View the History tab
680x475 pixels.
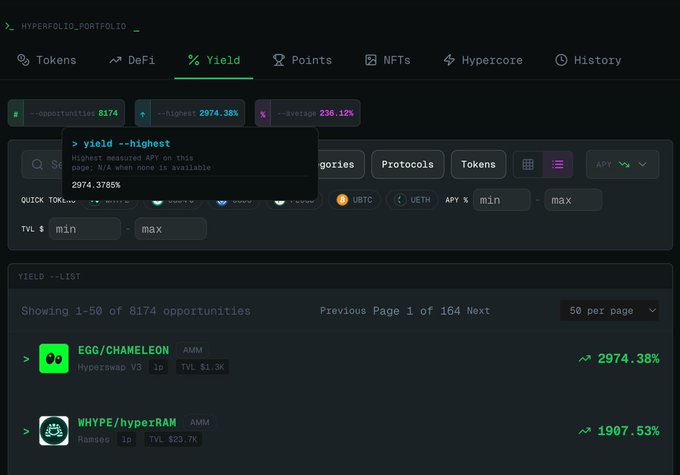(588, 60)
